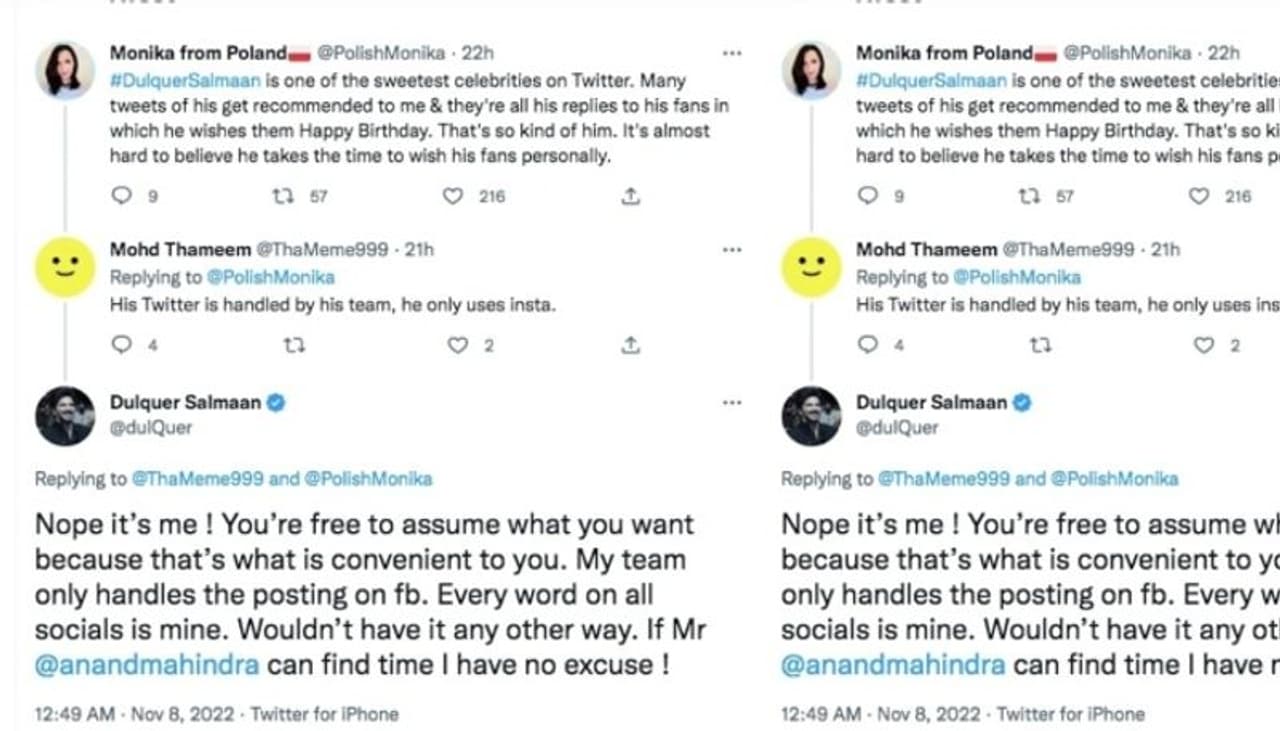Open more options menu on Monika's tweet
1280x731 pixels.
[x=732, y=53]
